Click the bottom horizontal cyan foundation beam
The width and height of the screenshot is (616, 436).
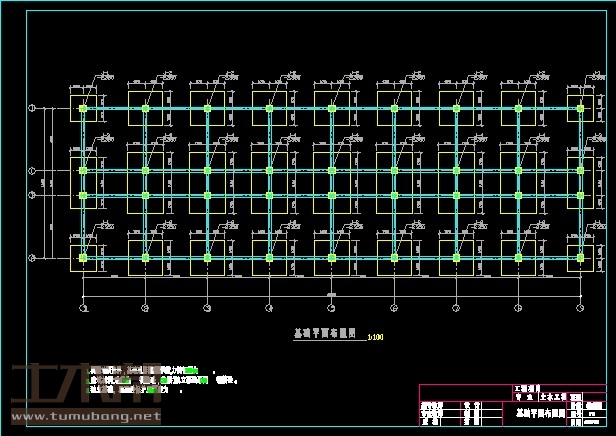(x=300, y=259)
